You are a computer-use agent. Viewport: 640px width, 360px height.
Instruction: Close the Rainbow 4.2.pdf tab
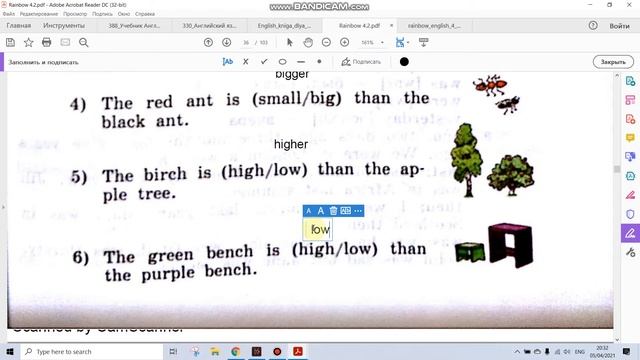tap(391, 25)
